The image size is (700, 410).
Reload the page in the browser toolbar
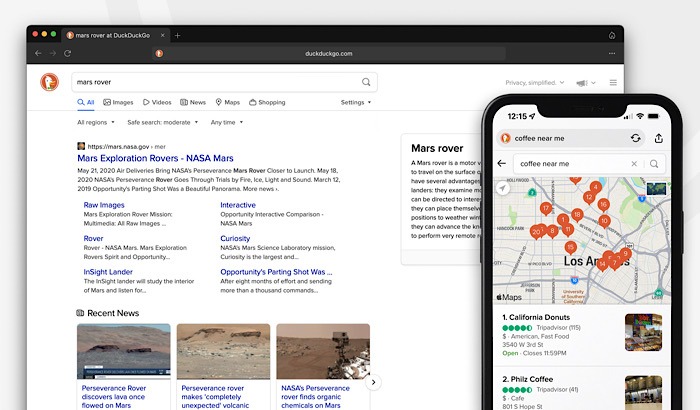pos(67,53)
